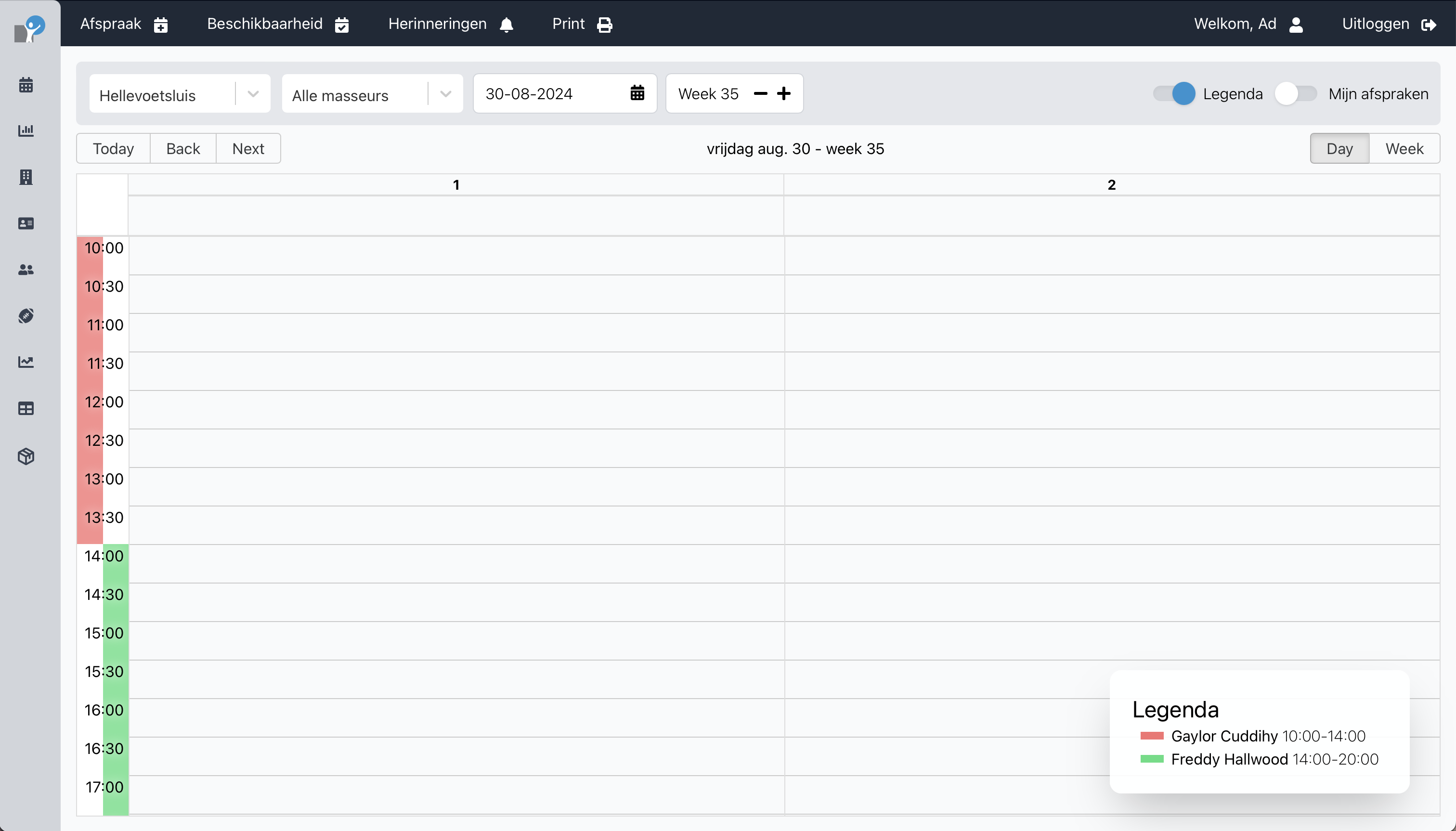Open the Beschikbaarheid menu item
The image size is (1456, 831).
[277, 24]
